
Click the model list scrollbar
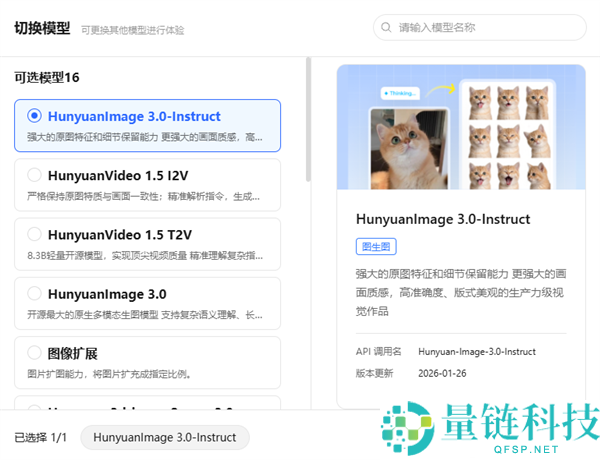coord(308,119)
